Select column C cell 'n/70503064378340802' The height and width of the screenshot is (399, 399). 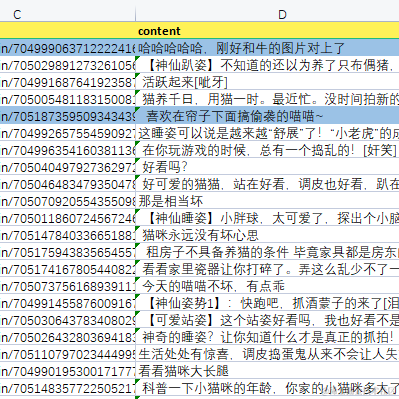coord(68,320)
